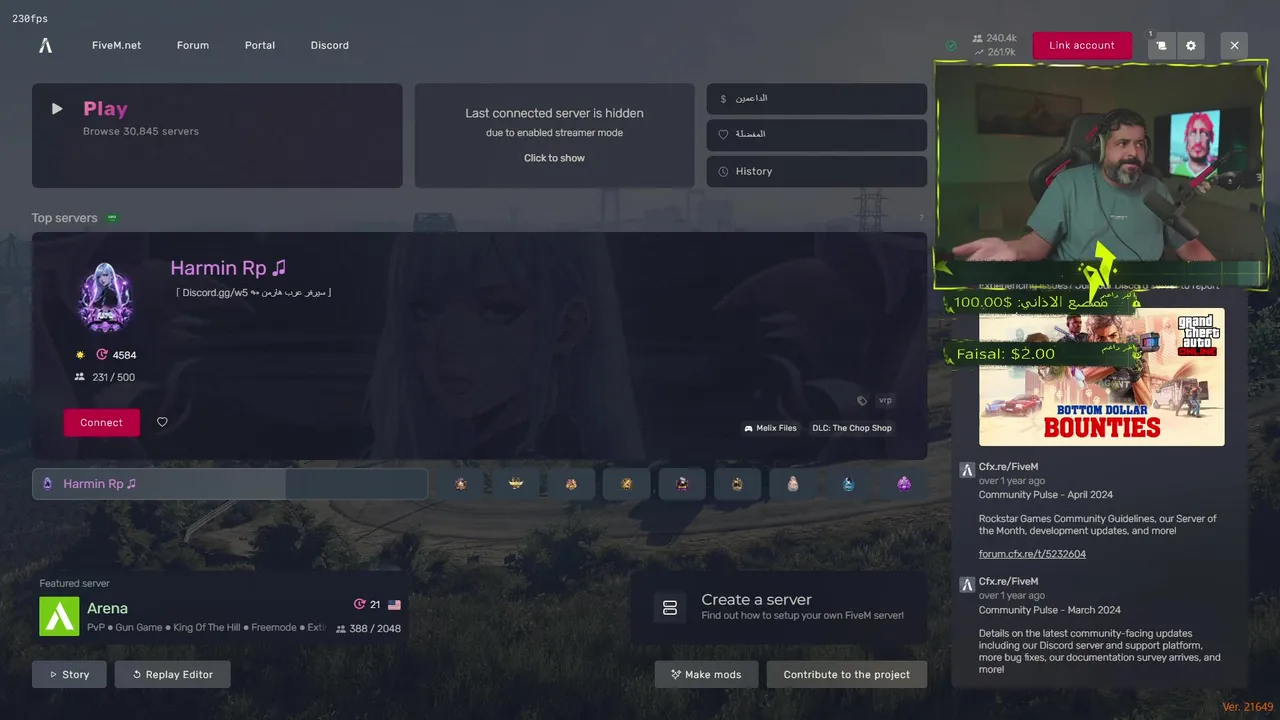Click the green badge beside Top servers
The width and height of the screenshot is (1280, 720).
coord(112,218)
